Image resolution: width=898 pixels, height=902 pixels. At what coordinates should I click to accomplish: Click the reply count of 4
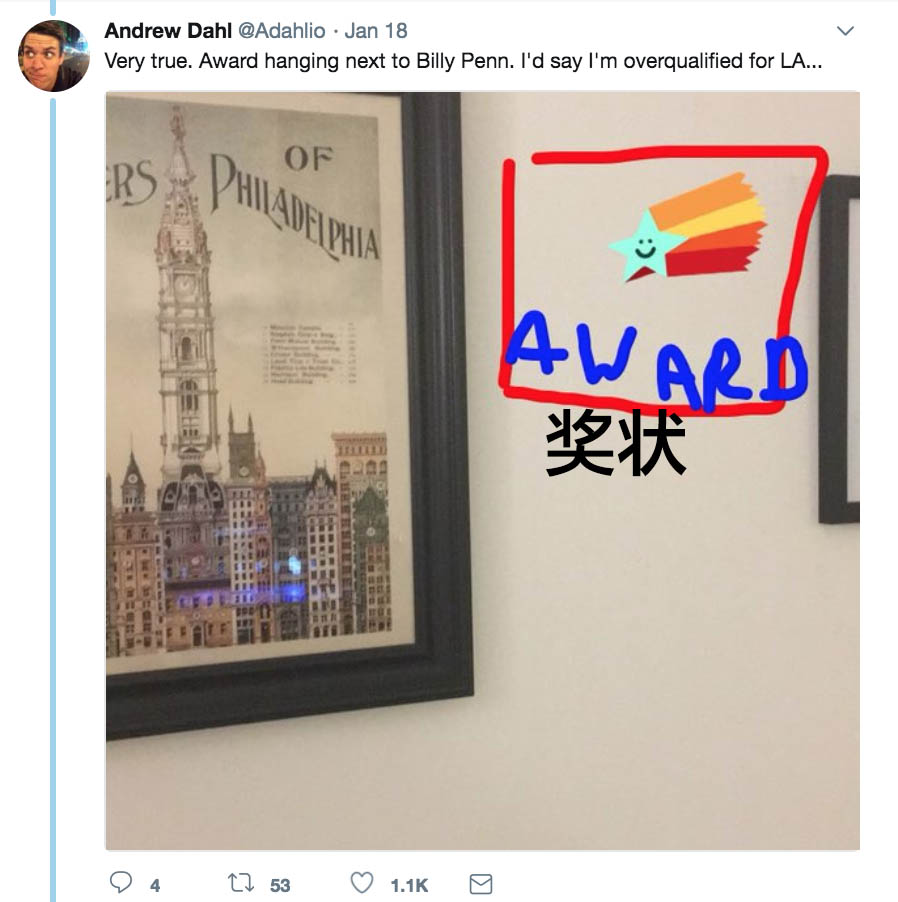pos(155,885)
